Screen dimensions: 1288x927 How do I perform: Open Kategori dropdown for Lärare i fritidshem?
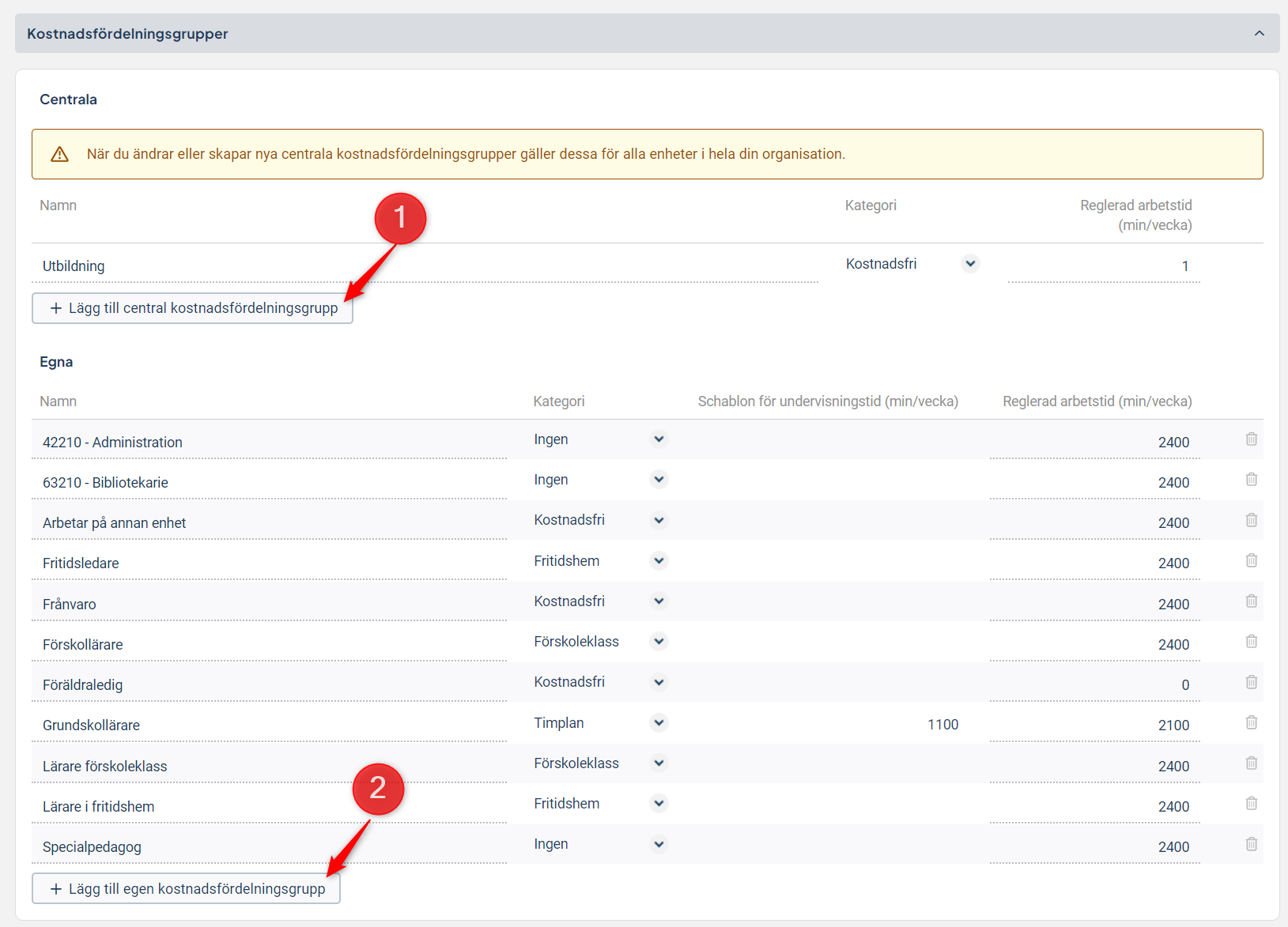coord(659,803)
